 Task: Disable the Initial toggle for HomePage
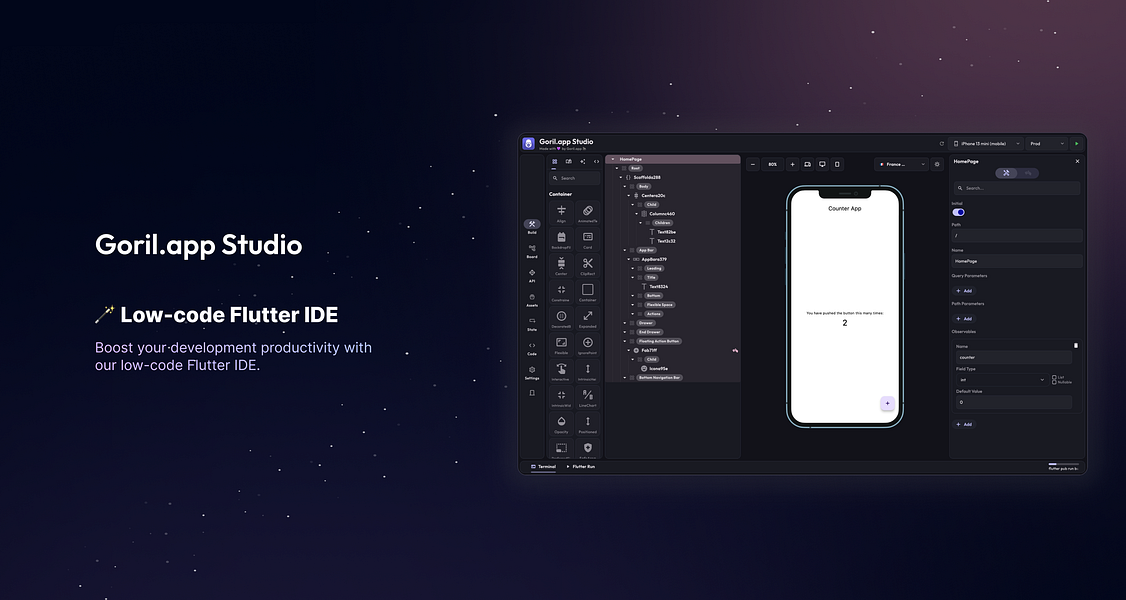959,212
